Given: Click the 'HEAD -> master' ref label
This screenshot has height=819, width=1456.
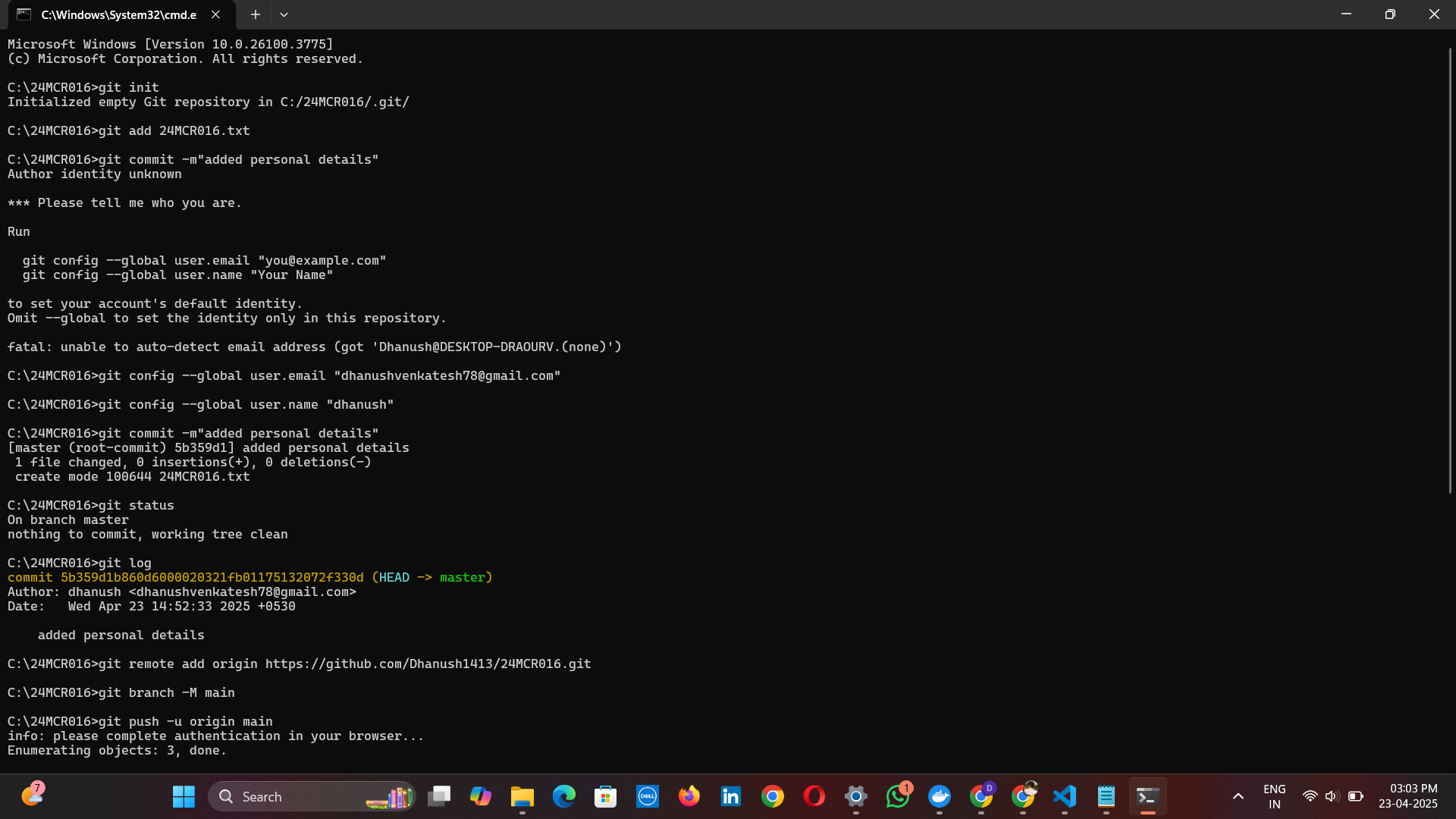Looking at the screenshot, I should click(x=432, y=578).
